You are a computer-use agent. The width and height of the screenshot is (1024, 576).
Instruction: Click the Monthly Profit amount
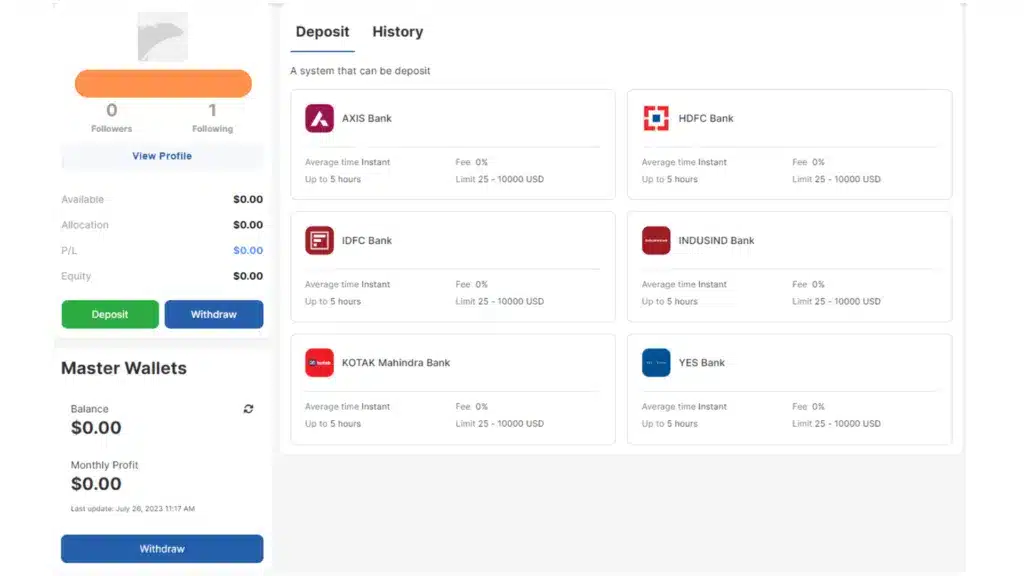tap(96, 484)
